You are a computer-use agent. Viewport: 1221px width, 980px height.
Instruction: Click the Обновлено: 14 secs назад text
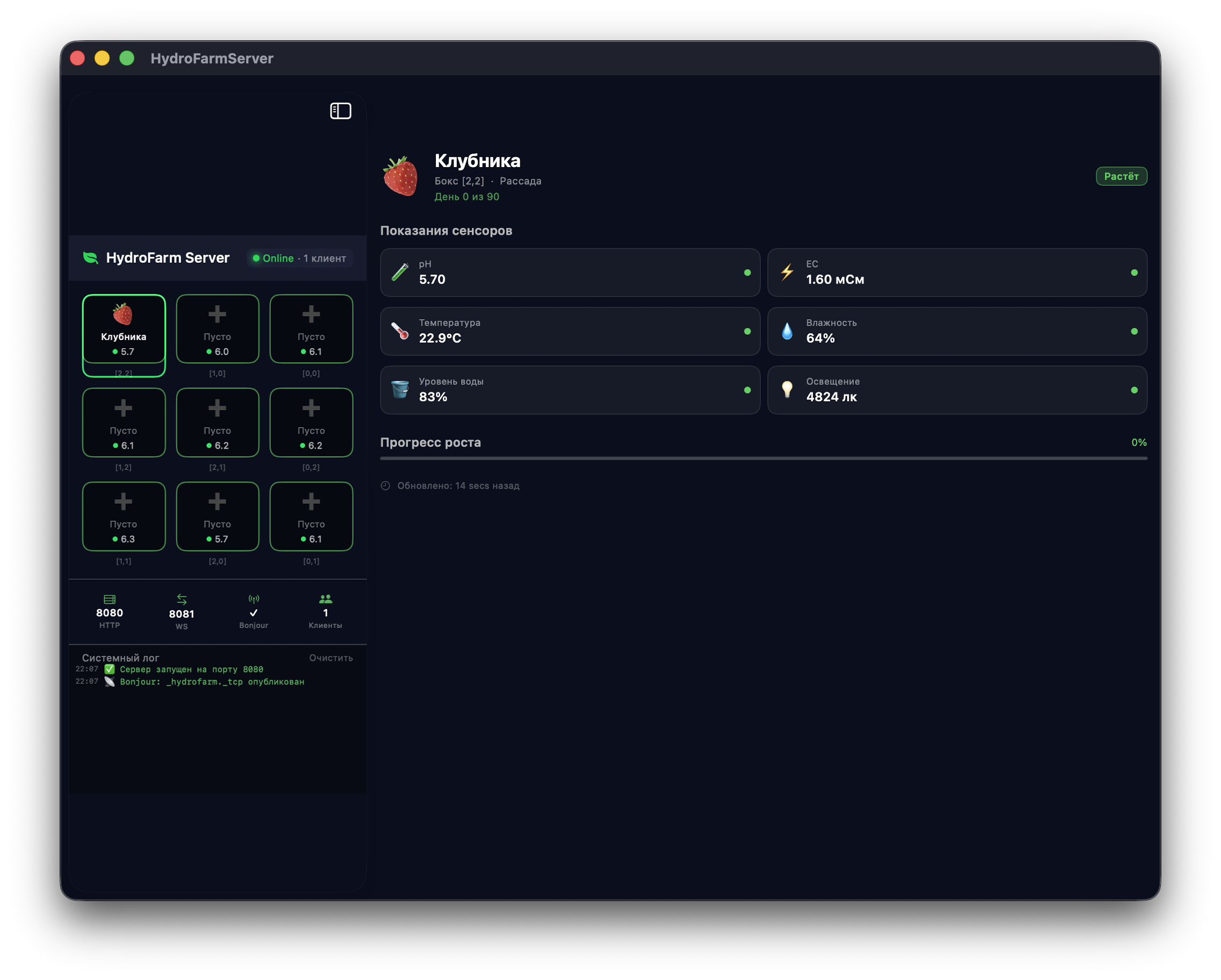tap(458, 486)
